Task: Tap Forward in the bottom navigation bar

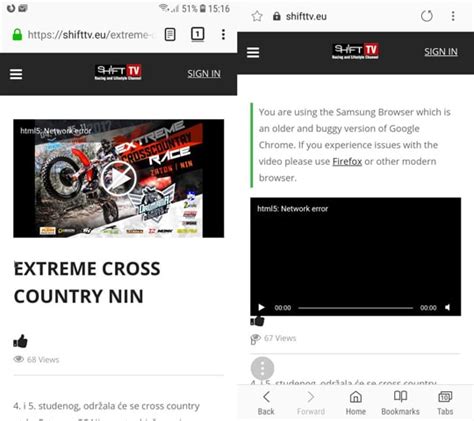Action: pyautogui.click(x=311, y=403)
